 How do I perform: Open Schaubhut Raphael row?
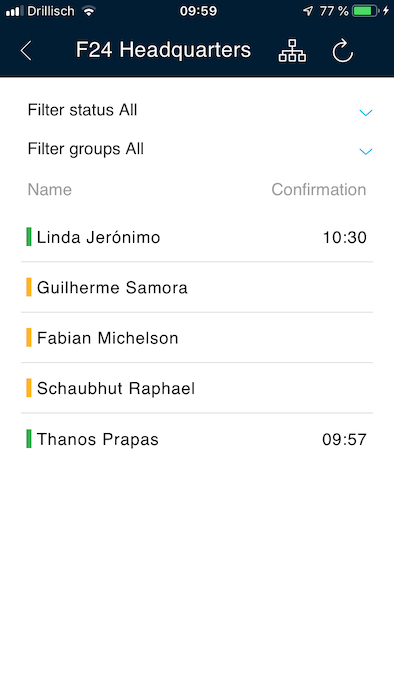(197, 388)
